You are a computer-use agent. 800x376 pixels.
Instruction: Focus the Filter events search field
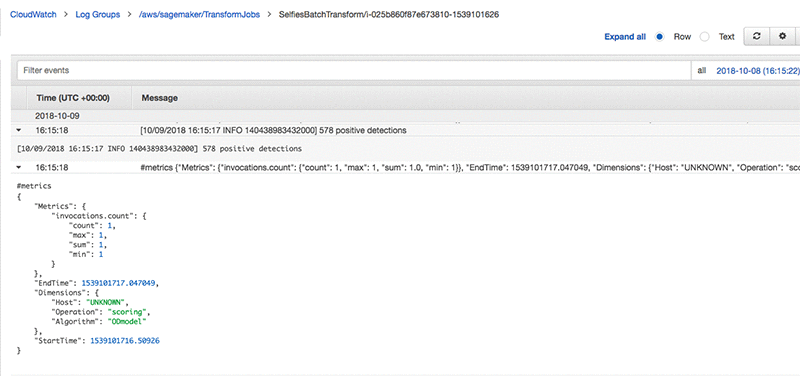pyautogui.click(x=354, y=70)
